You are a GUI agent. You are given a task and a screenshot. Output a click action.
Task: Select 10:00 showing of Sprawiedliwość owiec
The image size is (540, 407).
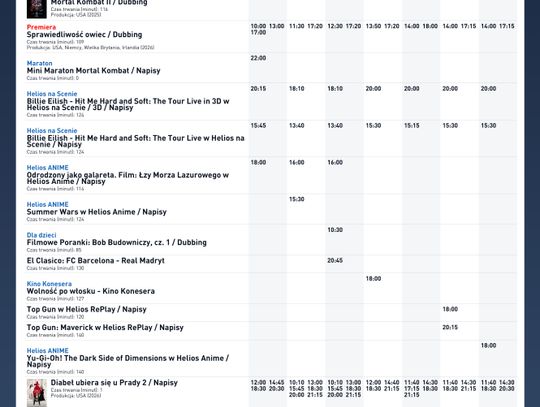pos(258,26)
